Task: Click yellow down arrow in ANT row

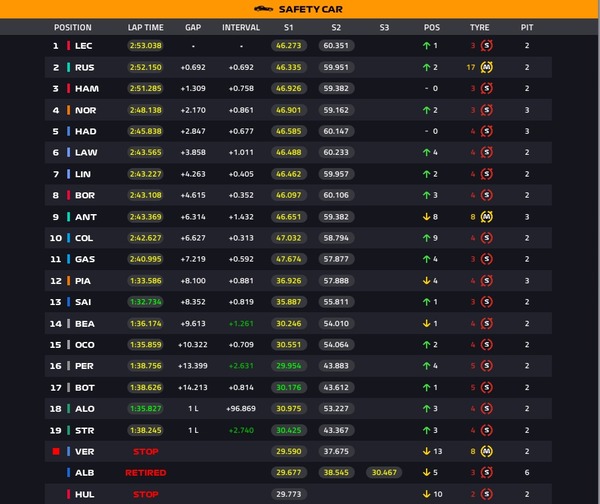Action: [426, 217]
